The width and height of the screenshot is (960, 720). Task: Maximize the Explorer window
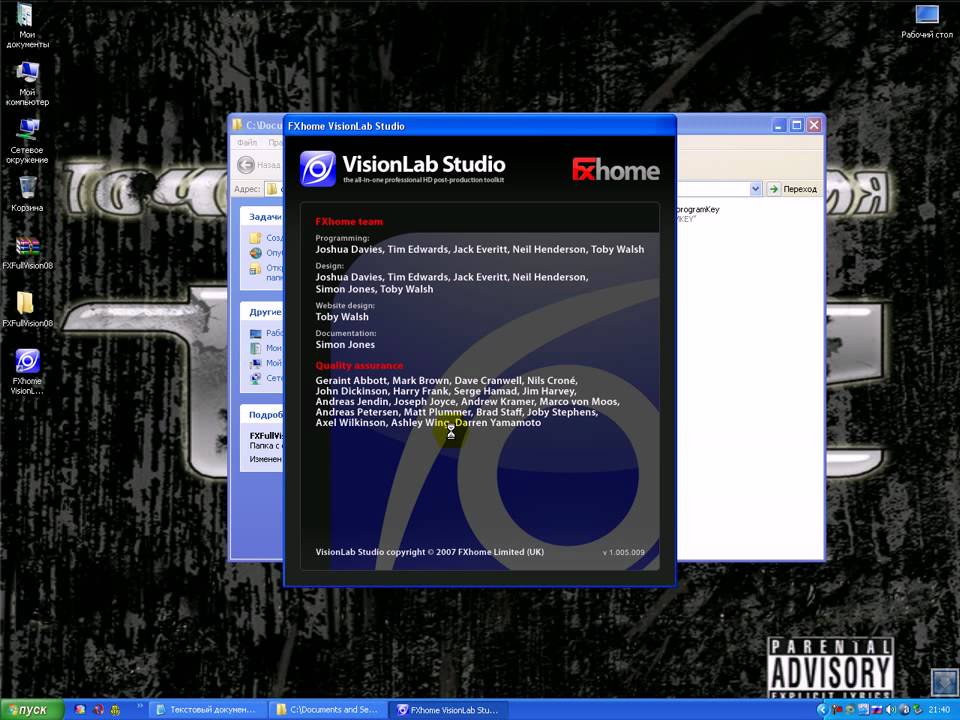796,125
